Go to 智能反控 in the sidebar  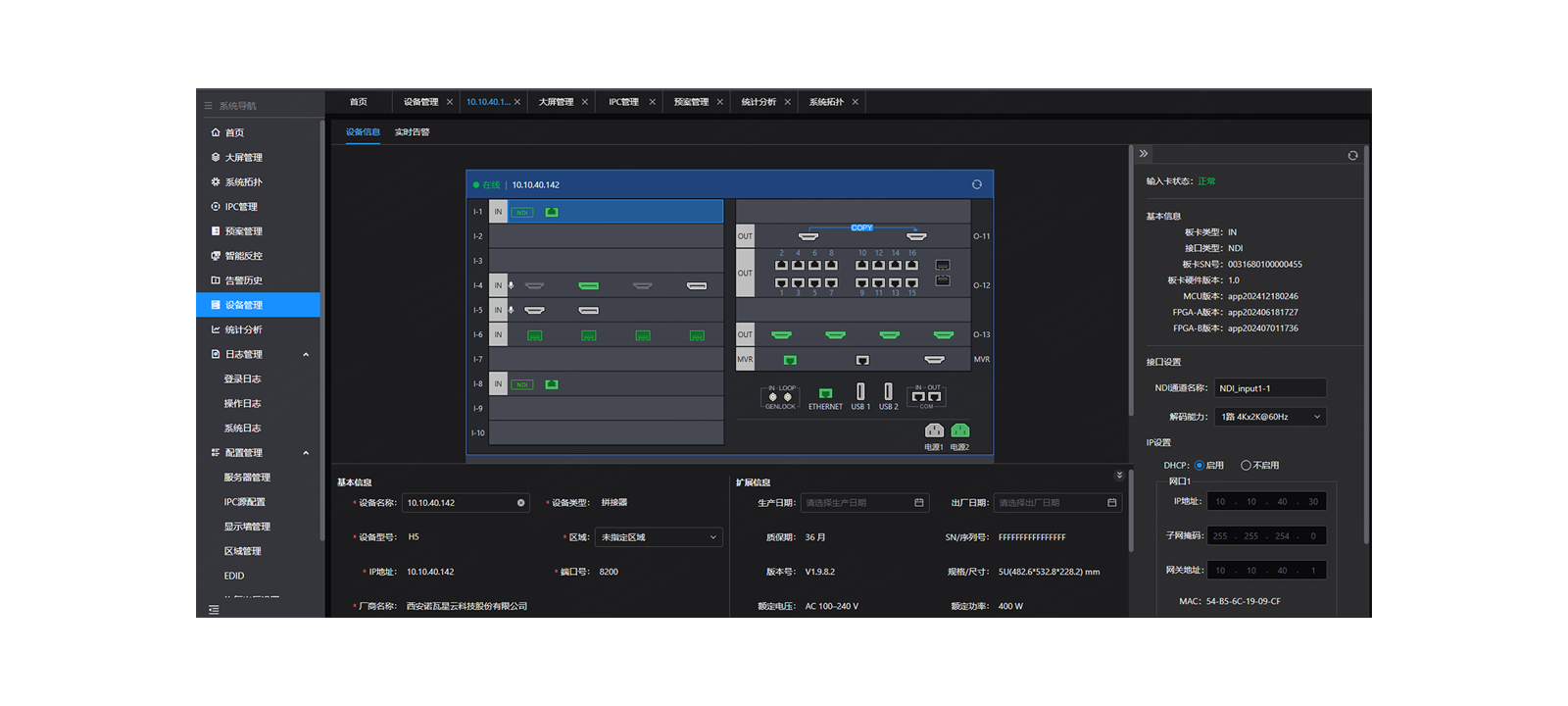pyautogui.click(x=243, y=256)
